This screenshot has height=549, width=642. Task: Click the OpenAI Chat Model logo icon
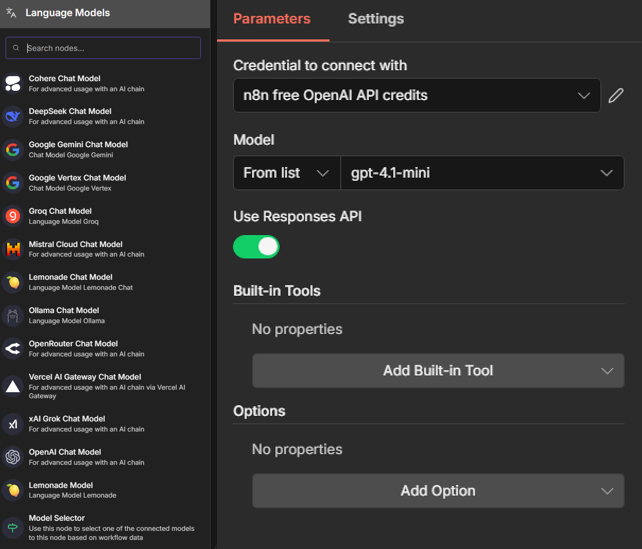pos(13,457)
